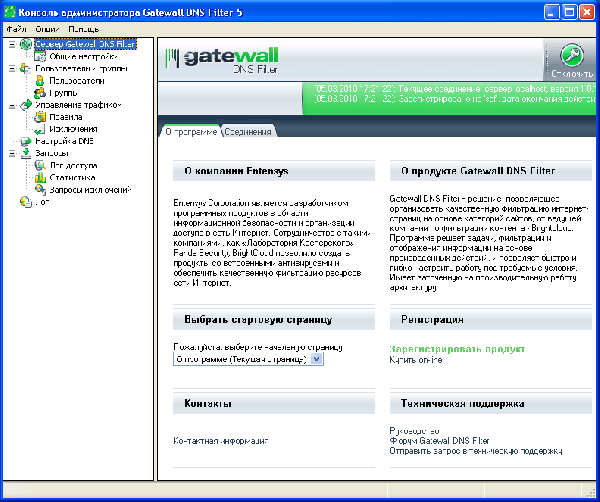
Task: Open the Форум Gatewall DNS Filter link
Action: point(439,441)
